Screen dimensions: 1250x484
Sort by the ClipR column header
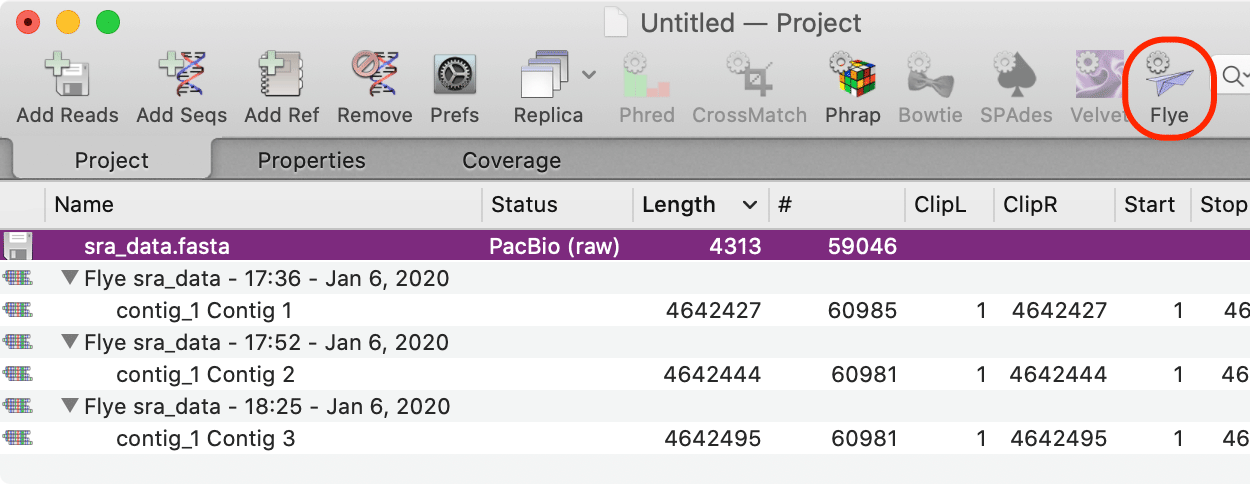click(1053, 205)
